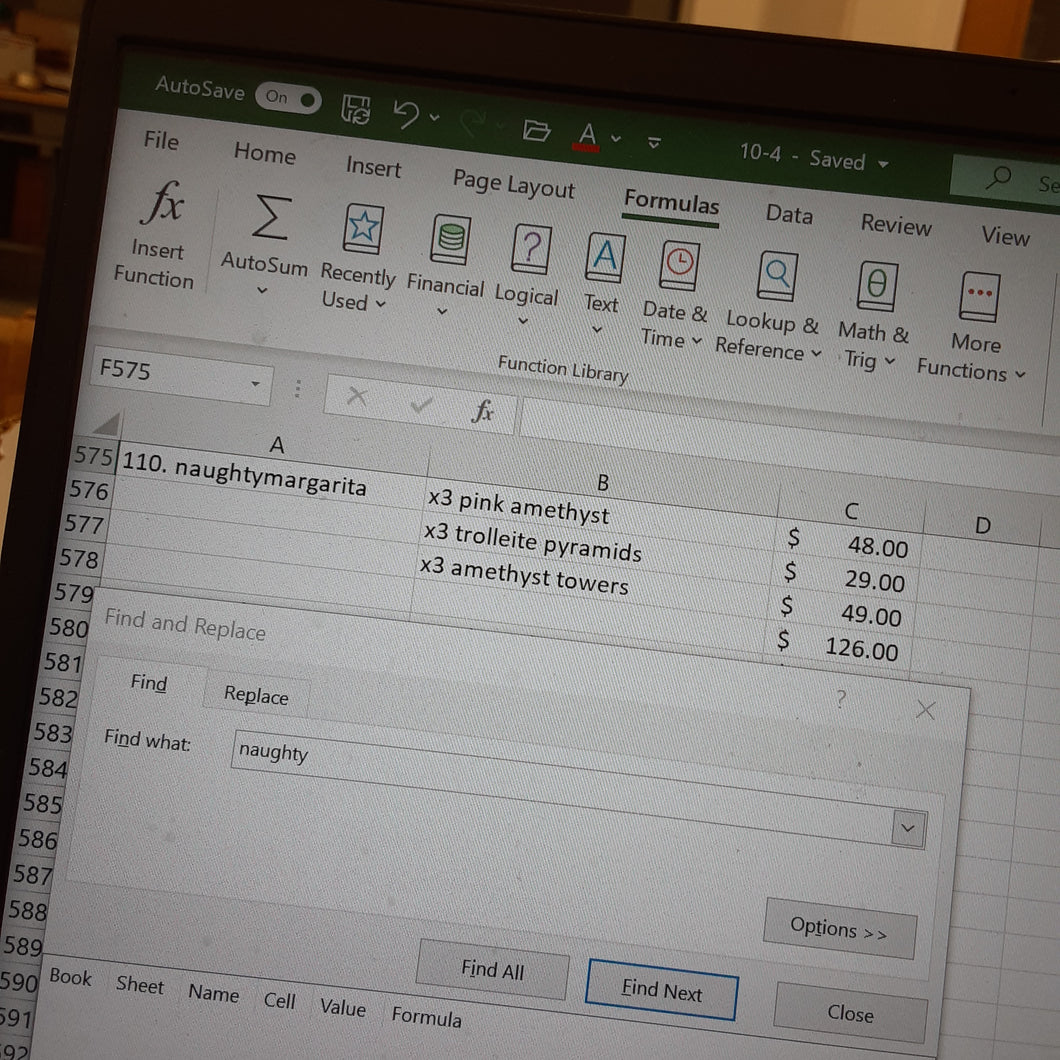Click the Find what text field
This screenshot has height=1060, width=1060.
[578, 788]
